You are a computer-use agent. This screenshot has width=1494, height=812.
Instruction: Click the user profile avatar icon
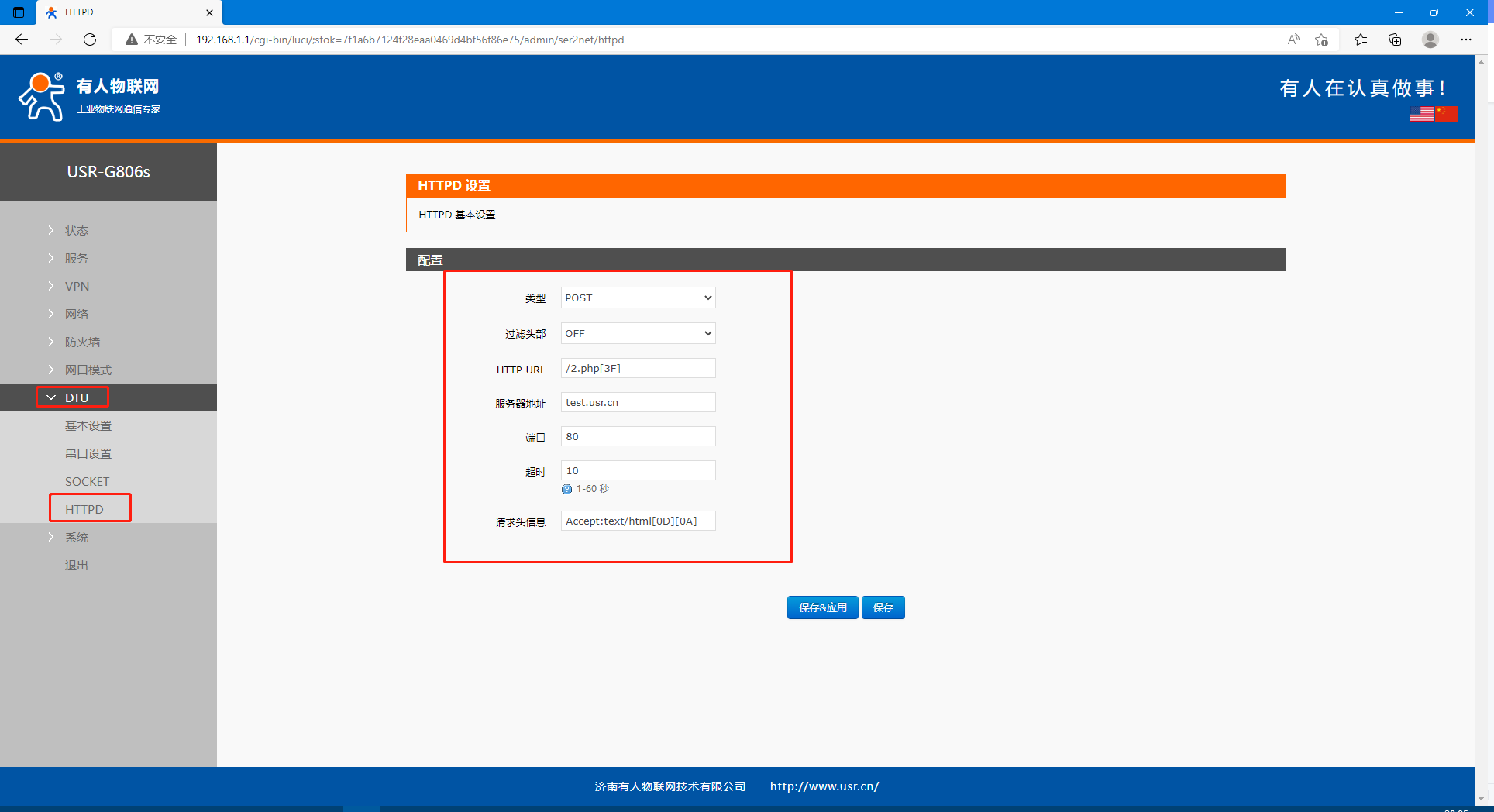click(x=1430, y=40)
